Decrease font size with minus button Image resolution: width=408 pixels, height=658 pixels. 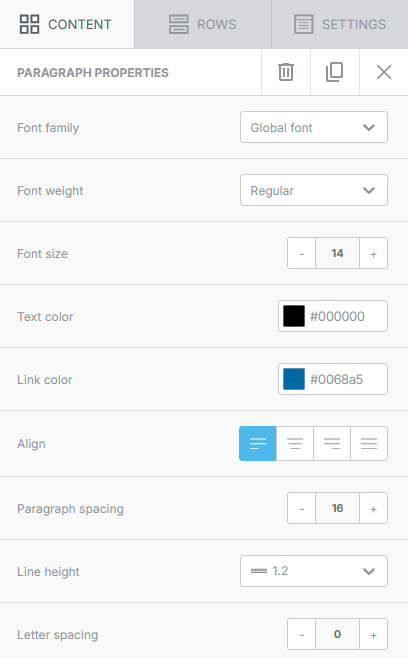tap(301, 253)
